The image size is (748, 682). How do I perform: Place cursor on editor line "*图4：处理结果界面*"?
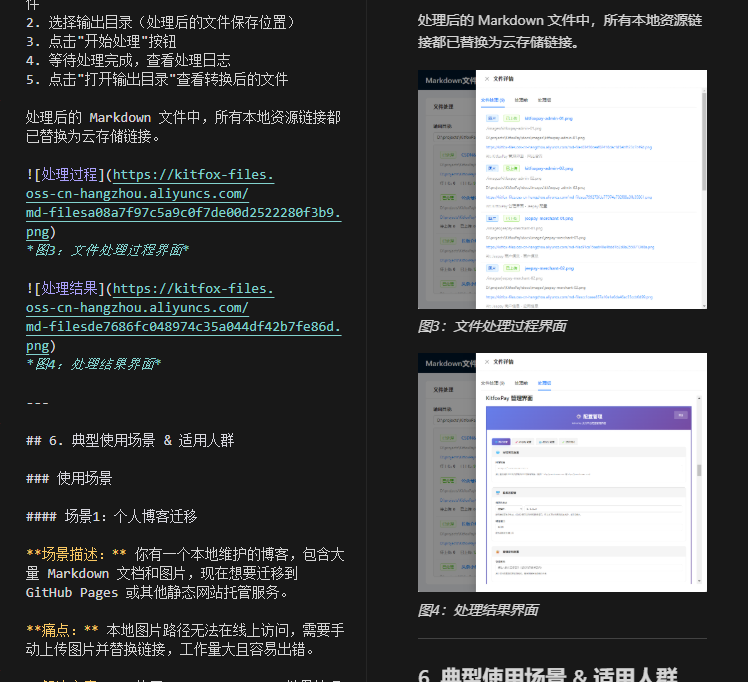coord(94,364)
